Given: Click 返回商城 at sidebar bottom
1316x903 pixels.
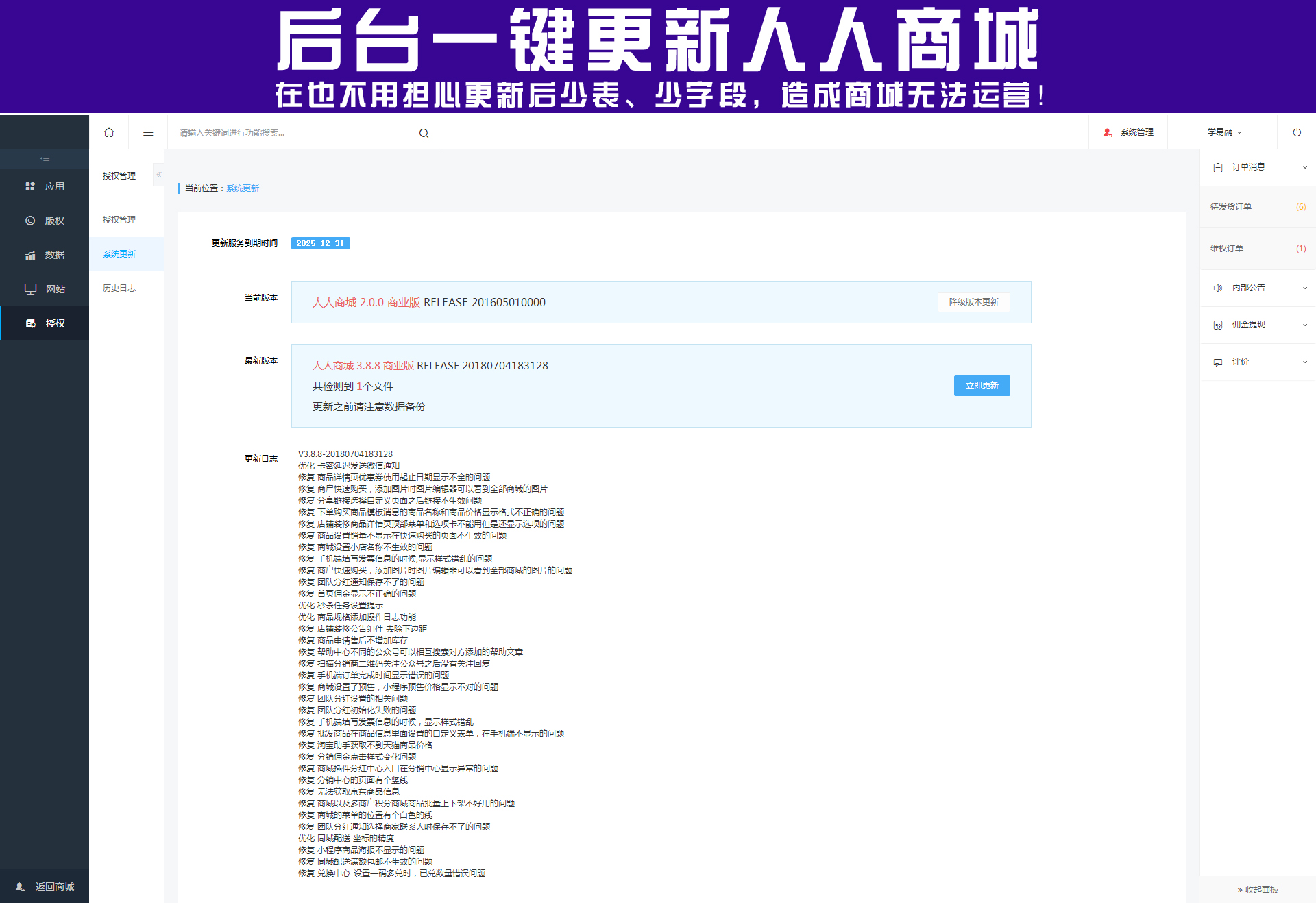Looking at the screenshot, I should [x=45, y=887].
